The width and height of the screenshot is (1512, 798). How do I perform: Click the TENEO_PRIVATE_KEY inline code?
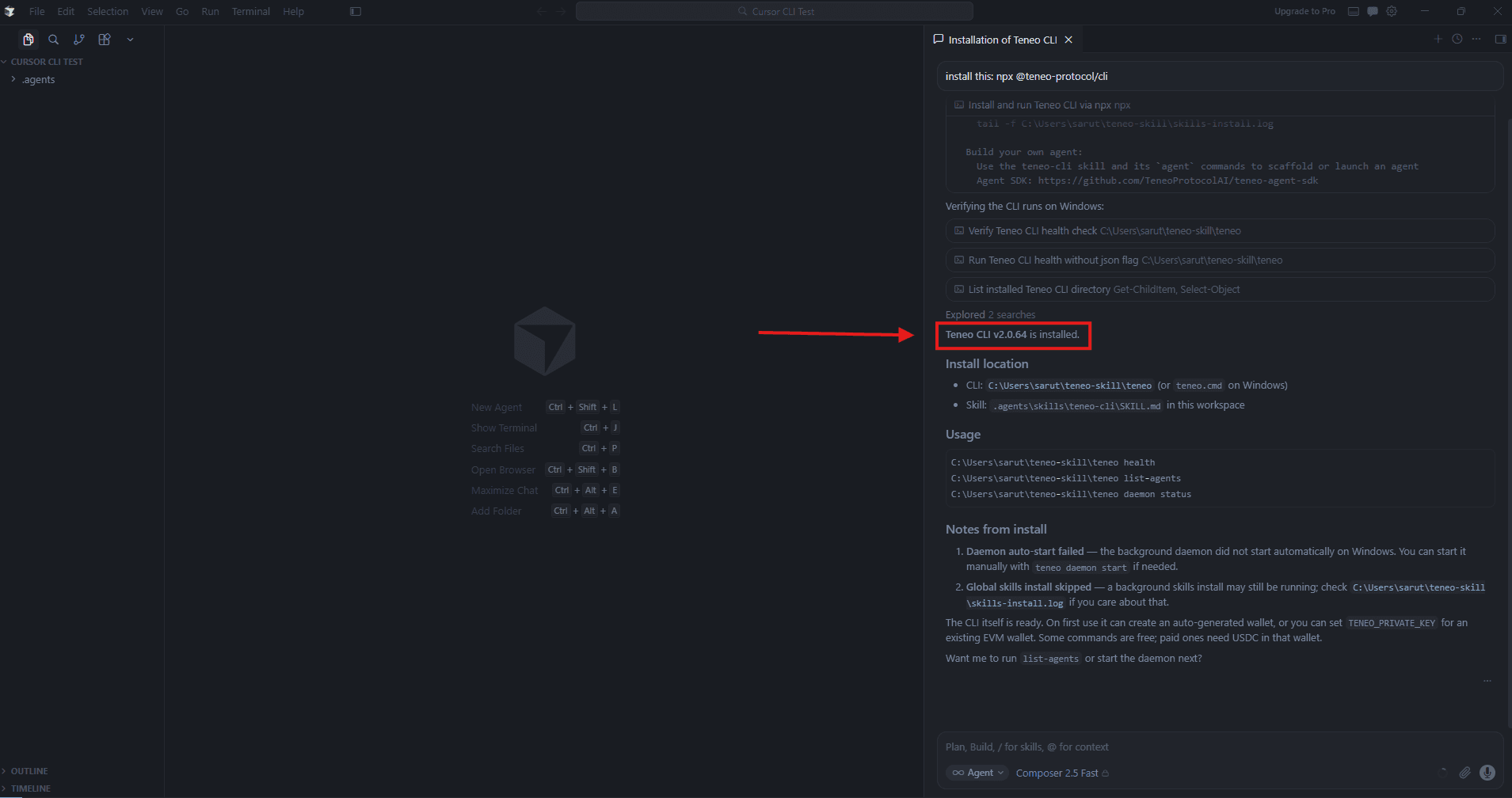tap(1392, 624)
